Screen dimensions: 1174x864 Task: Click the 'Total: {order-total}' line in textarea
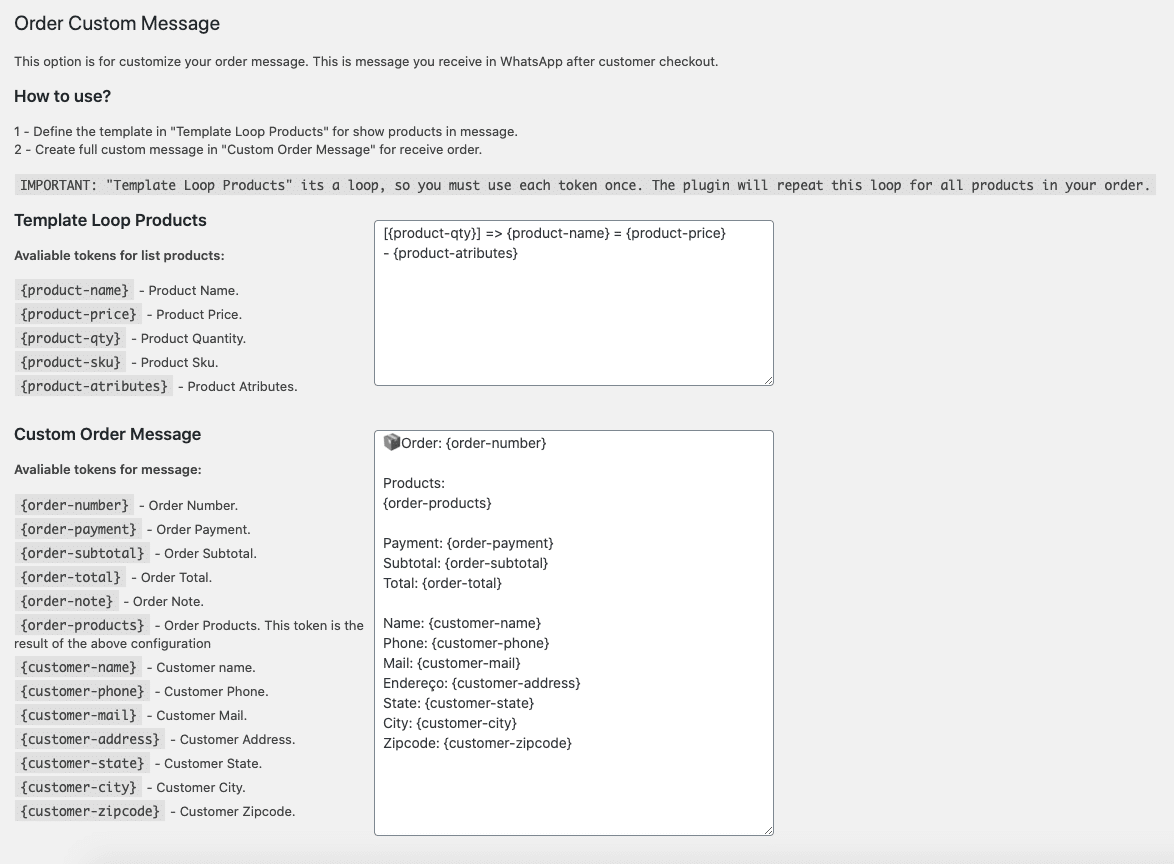(442, 583)
